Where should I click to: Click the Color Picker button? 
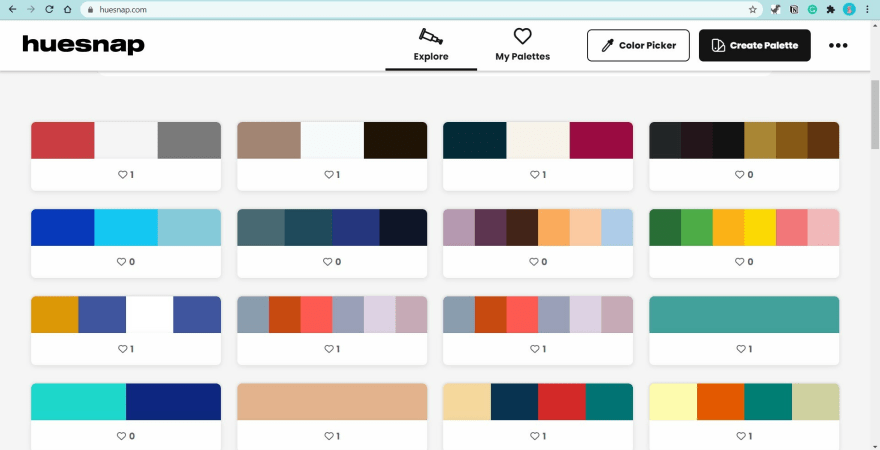click(x=638, y=45)
